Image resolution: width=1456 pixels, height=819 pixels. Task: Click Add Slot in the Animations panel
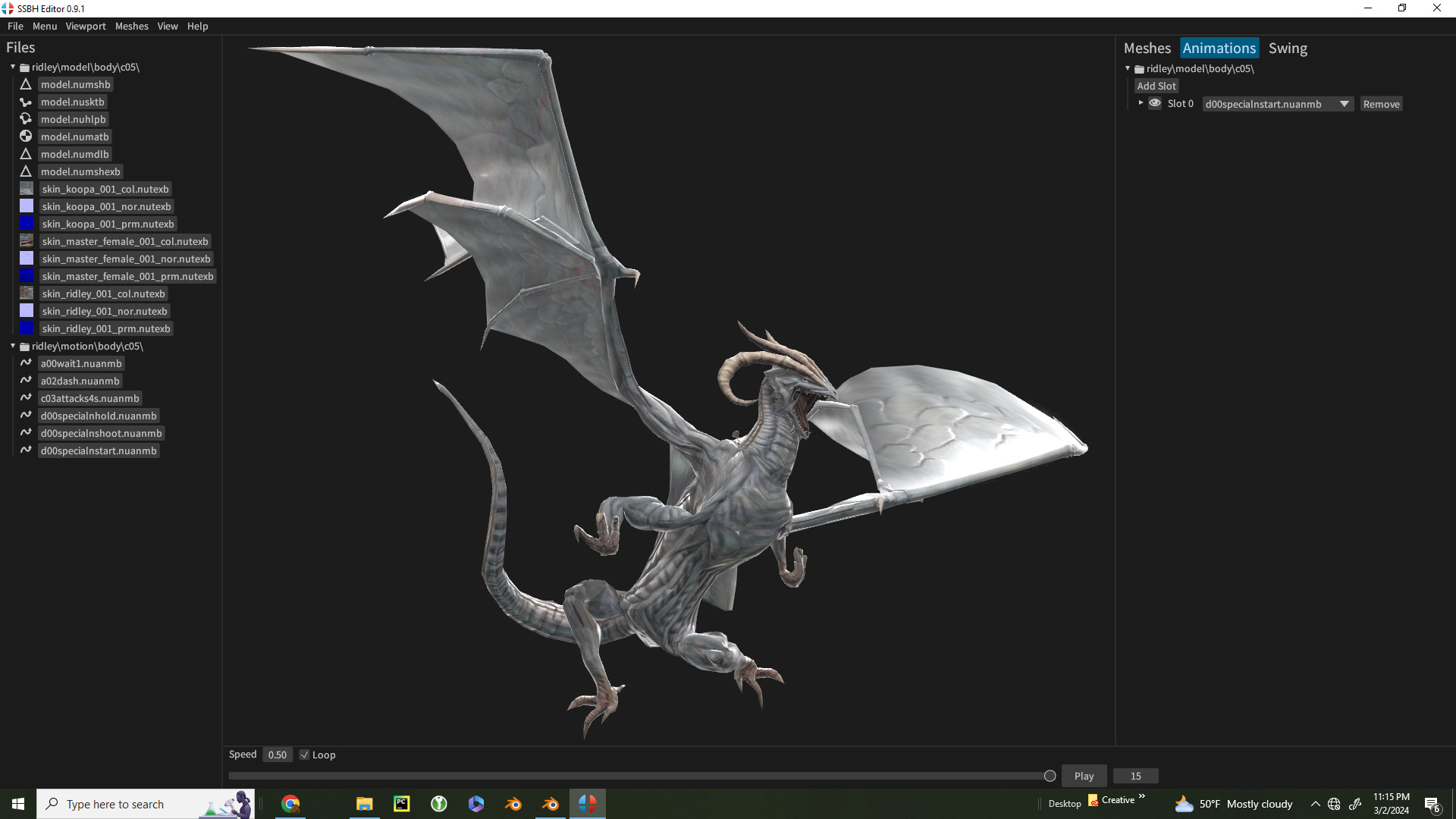[x=1156, y=85]
